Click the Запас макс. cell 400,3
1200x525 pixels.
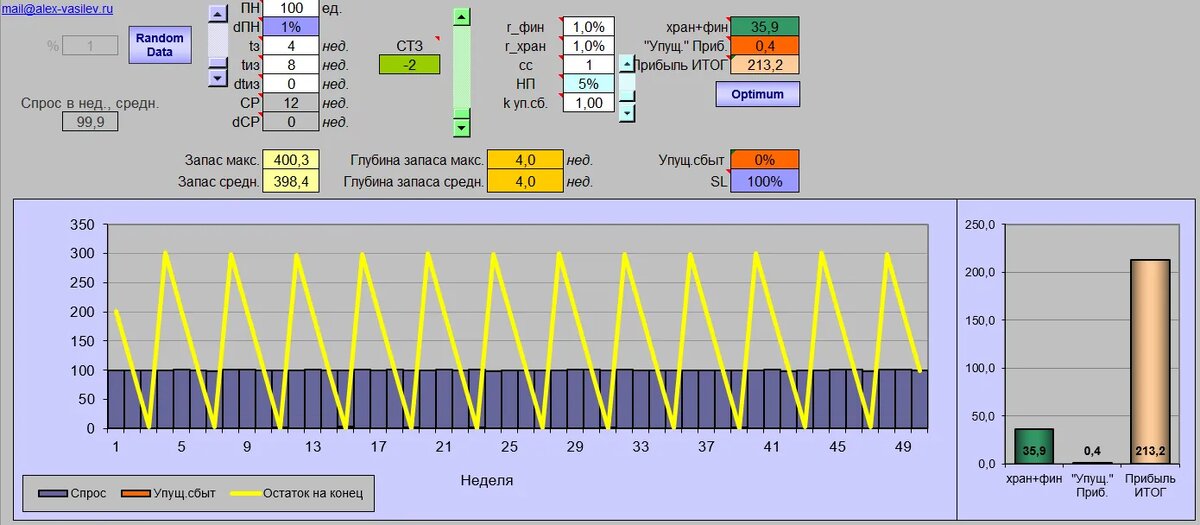[x=291, y=159]
